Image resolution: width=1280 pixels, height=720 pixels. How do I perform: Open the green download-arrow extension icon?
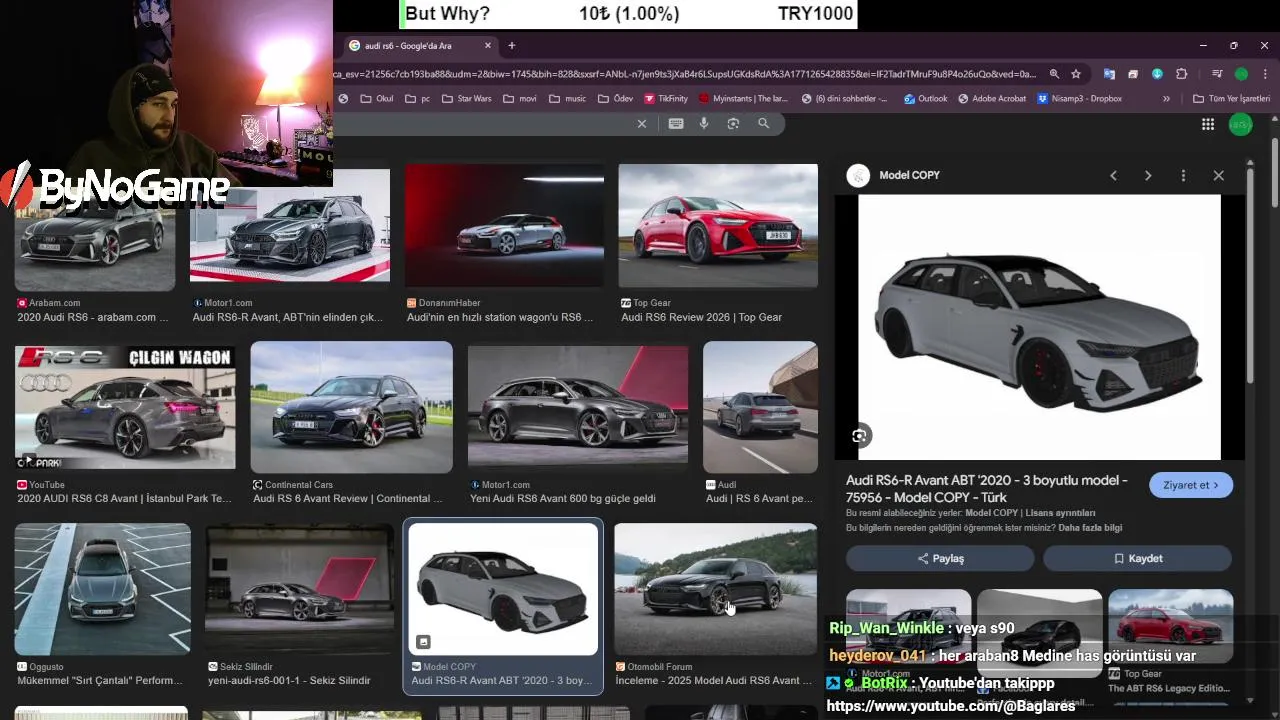[x=1157, y=74]
